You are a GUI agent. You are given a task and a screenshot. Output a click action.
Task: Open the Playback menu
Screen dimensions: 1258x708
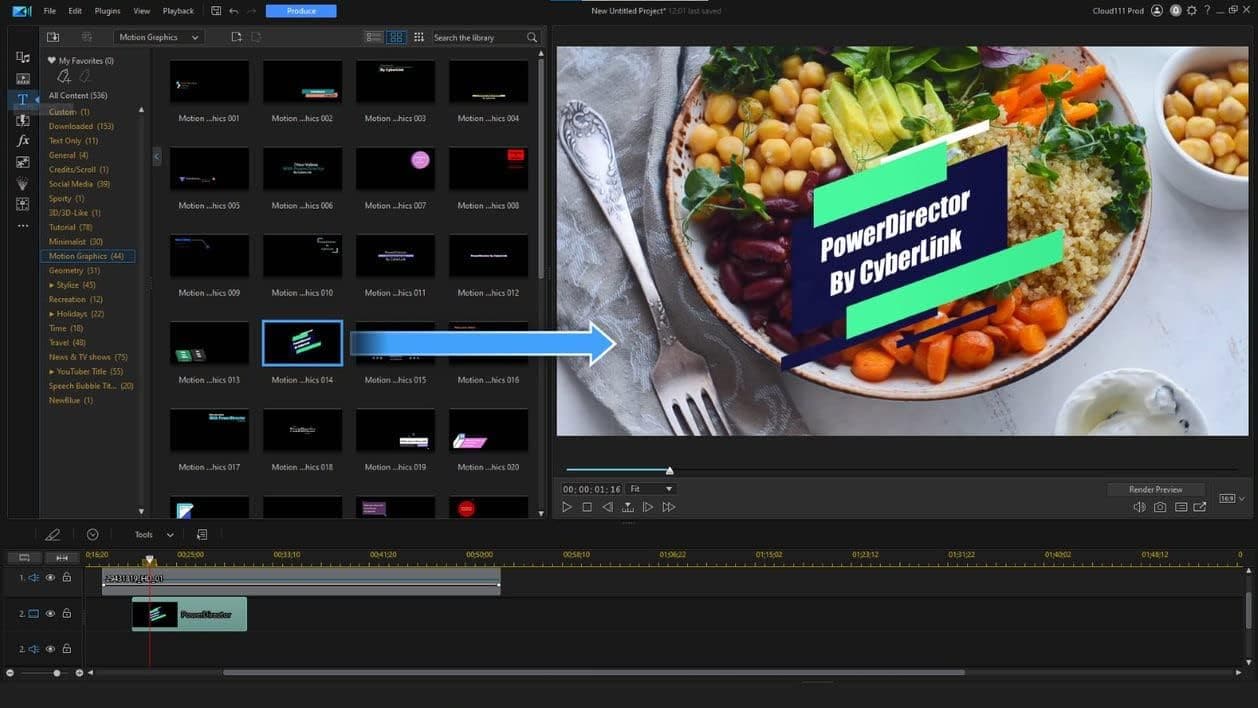(x=178, y=11)
